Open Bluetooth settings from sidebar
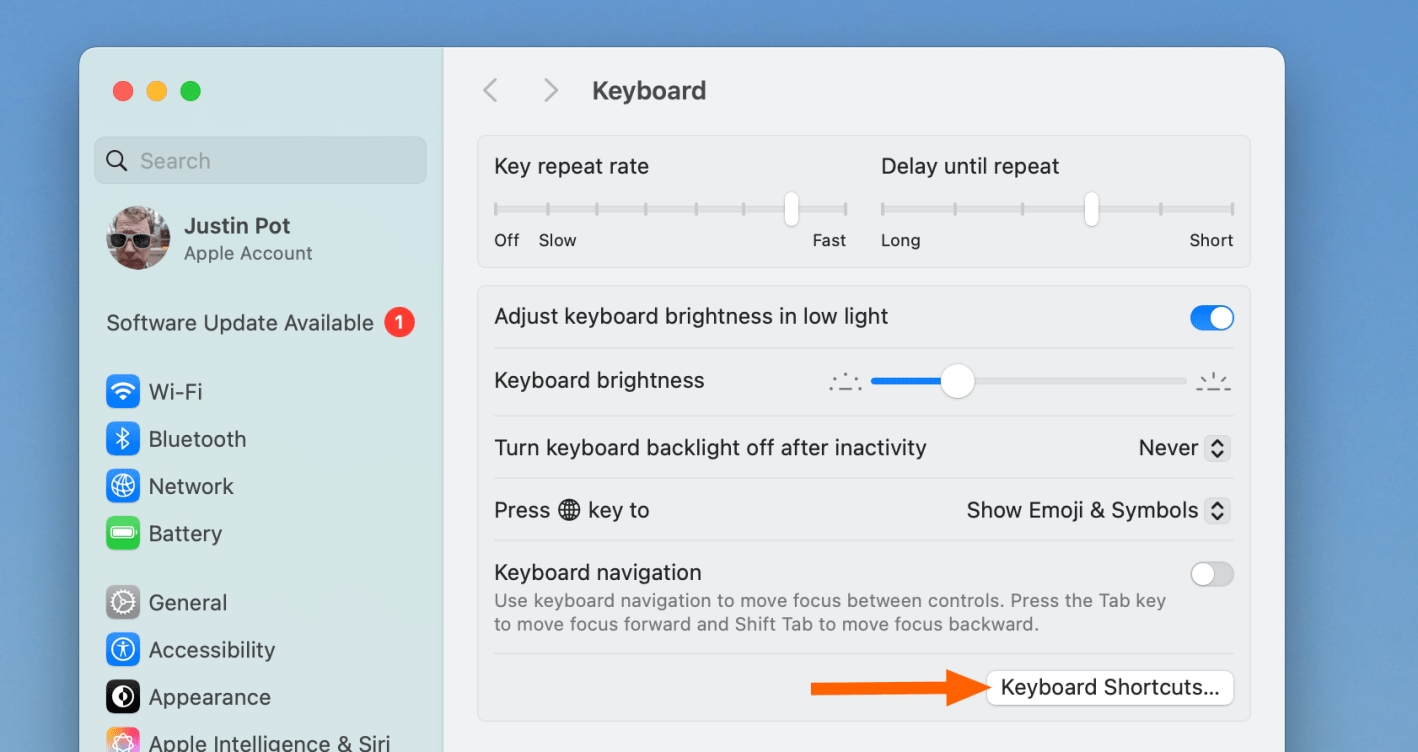 [x=122, y=439]
